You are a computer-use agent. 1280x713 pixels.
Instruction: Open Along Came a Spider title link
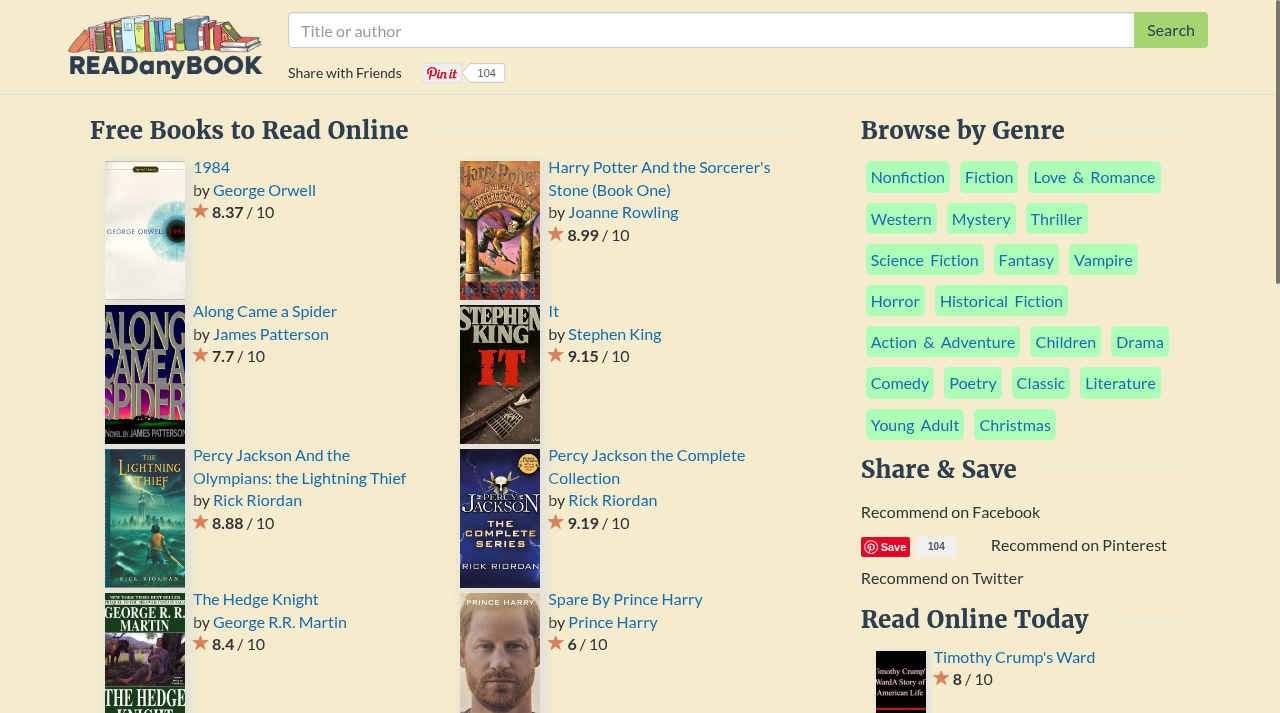click(265, 311)
